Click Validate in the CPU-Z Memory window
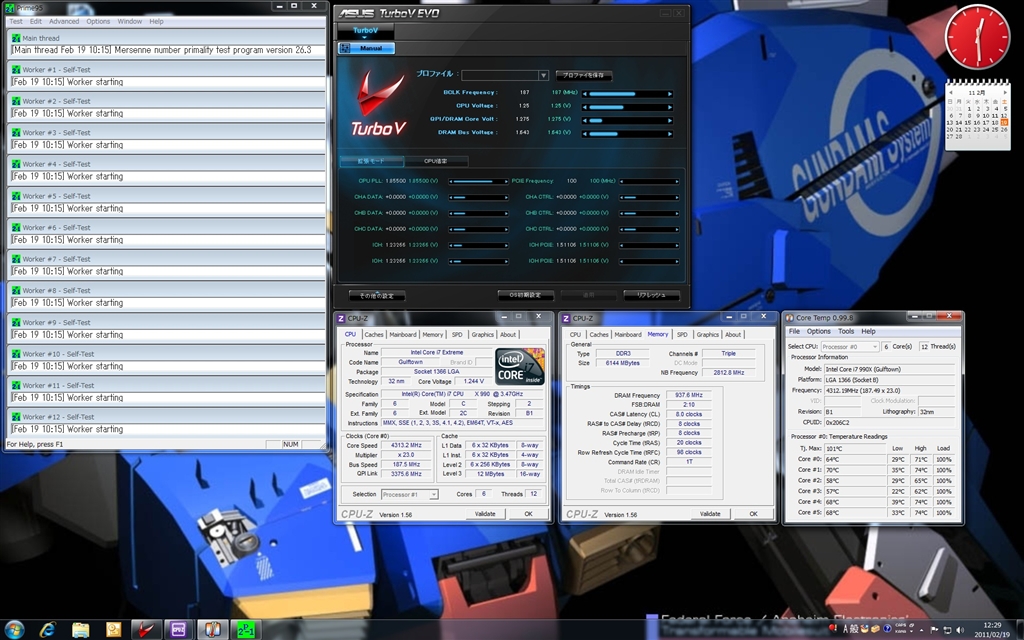This screenshot has height=640, width=1024. click(710, 513)
